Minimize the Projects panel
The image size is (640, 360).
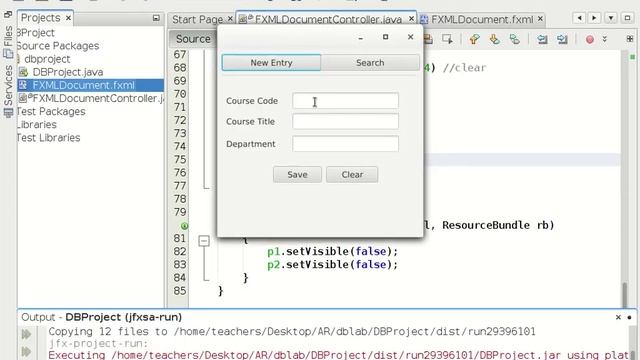(156, 18)
